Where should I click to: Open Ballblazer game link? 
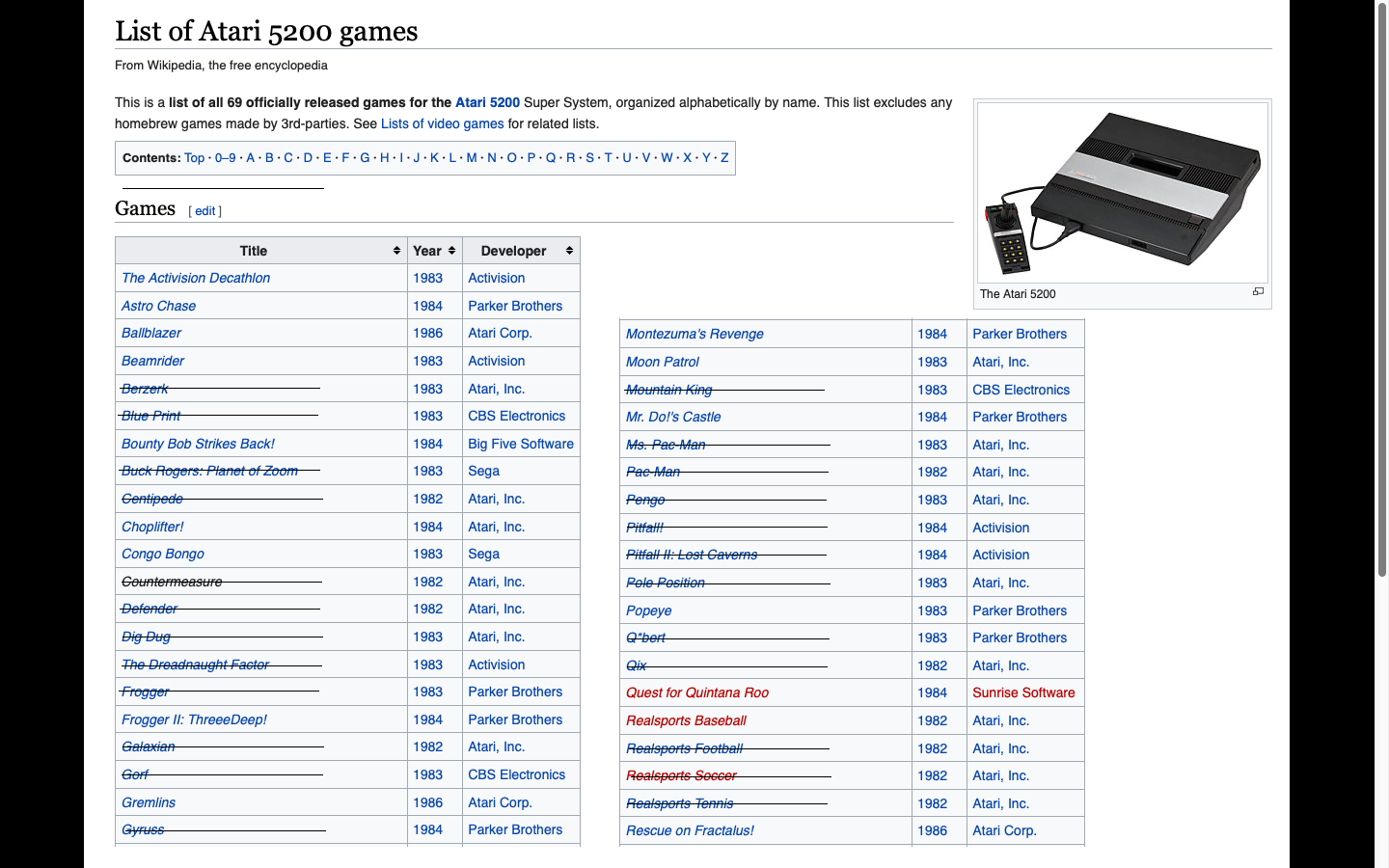point(151,333)
